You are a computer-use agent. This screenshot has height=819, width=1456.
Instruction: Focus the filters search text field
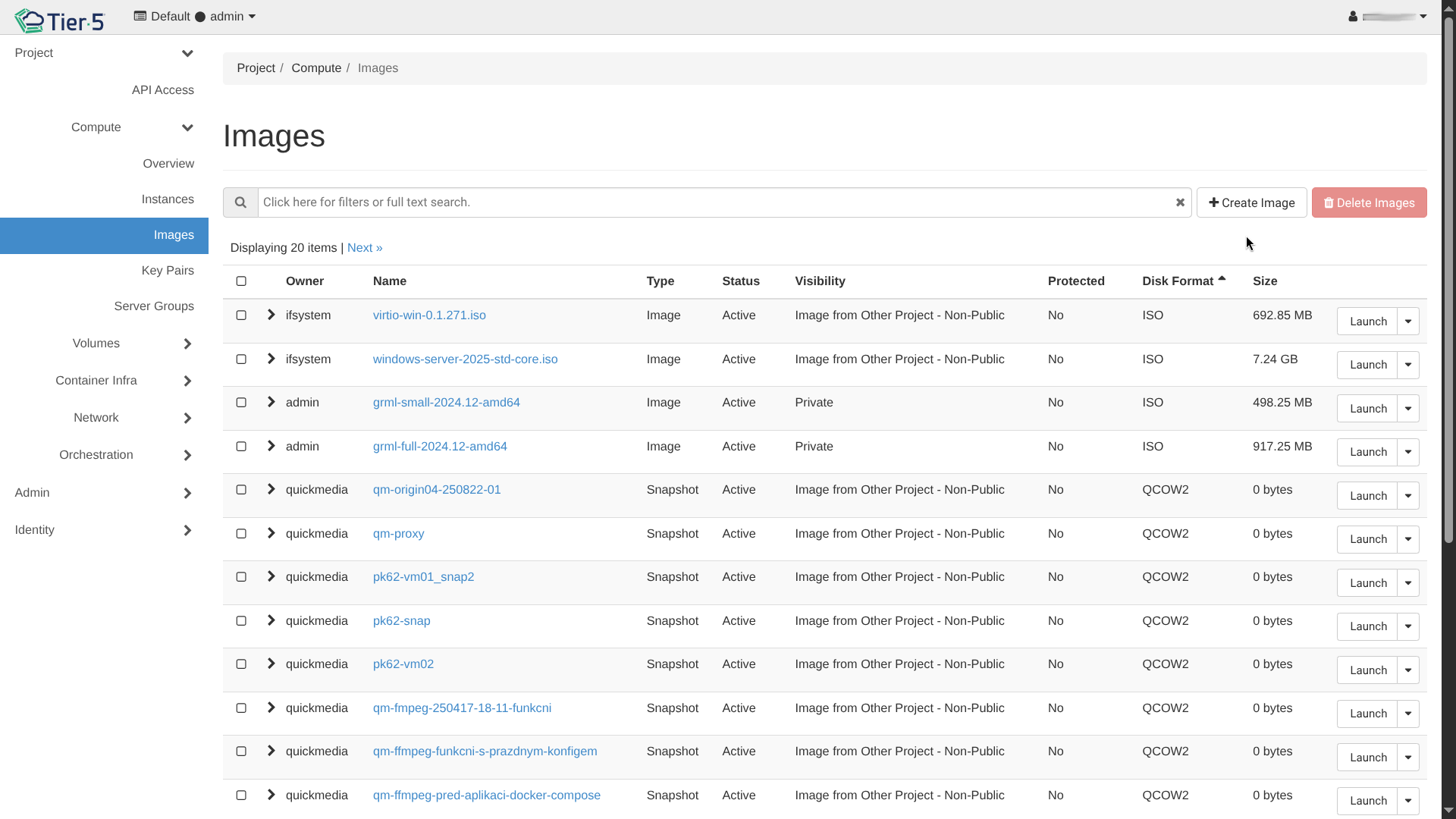713,202
